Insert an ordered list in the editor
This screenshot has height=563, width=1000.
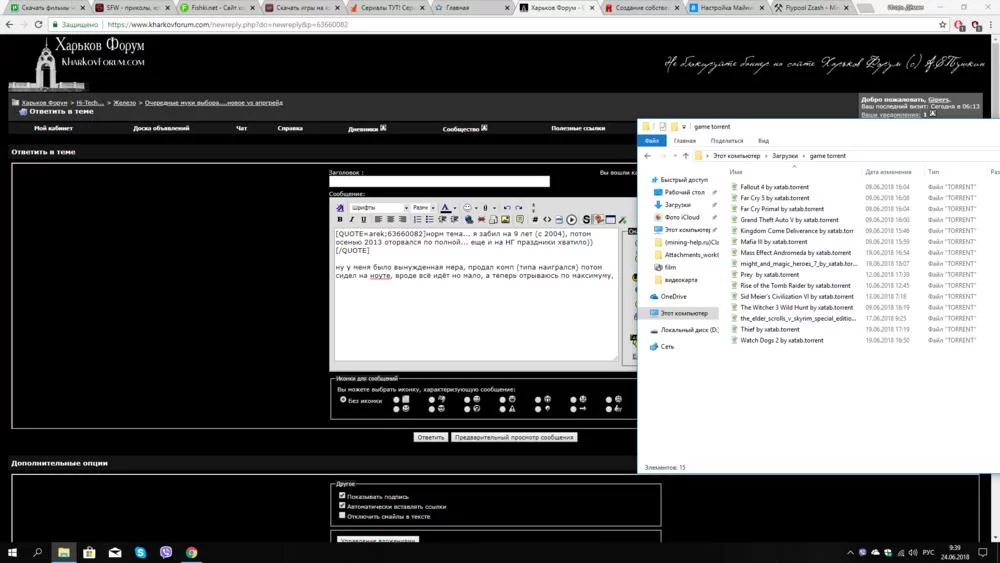coord(417,220)
